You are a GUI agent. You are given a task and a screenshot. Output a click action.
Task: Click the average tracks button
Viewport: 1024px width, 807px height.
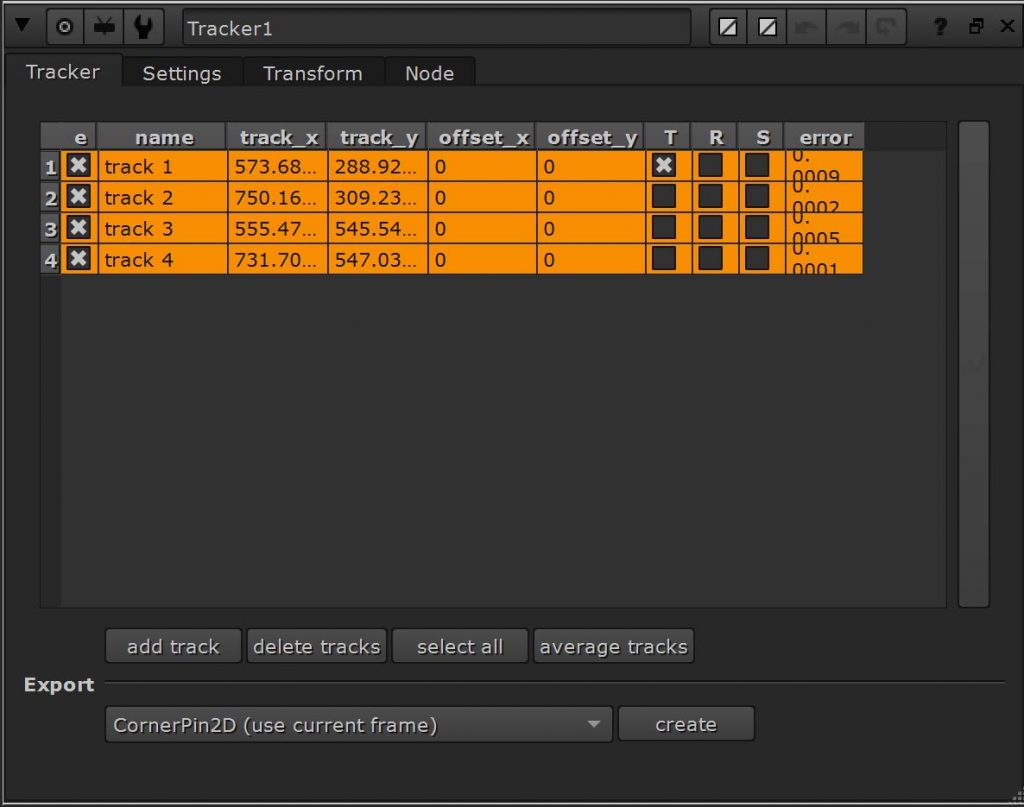click(x=614, y=646)
